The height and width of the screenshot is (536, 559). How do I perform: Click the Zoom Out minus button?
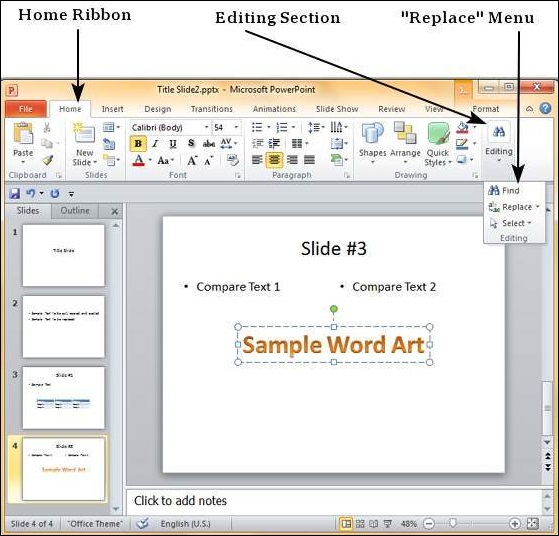click(429, 524)
